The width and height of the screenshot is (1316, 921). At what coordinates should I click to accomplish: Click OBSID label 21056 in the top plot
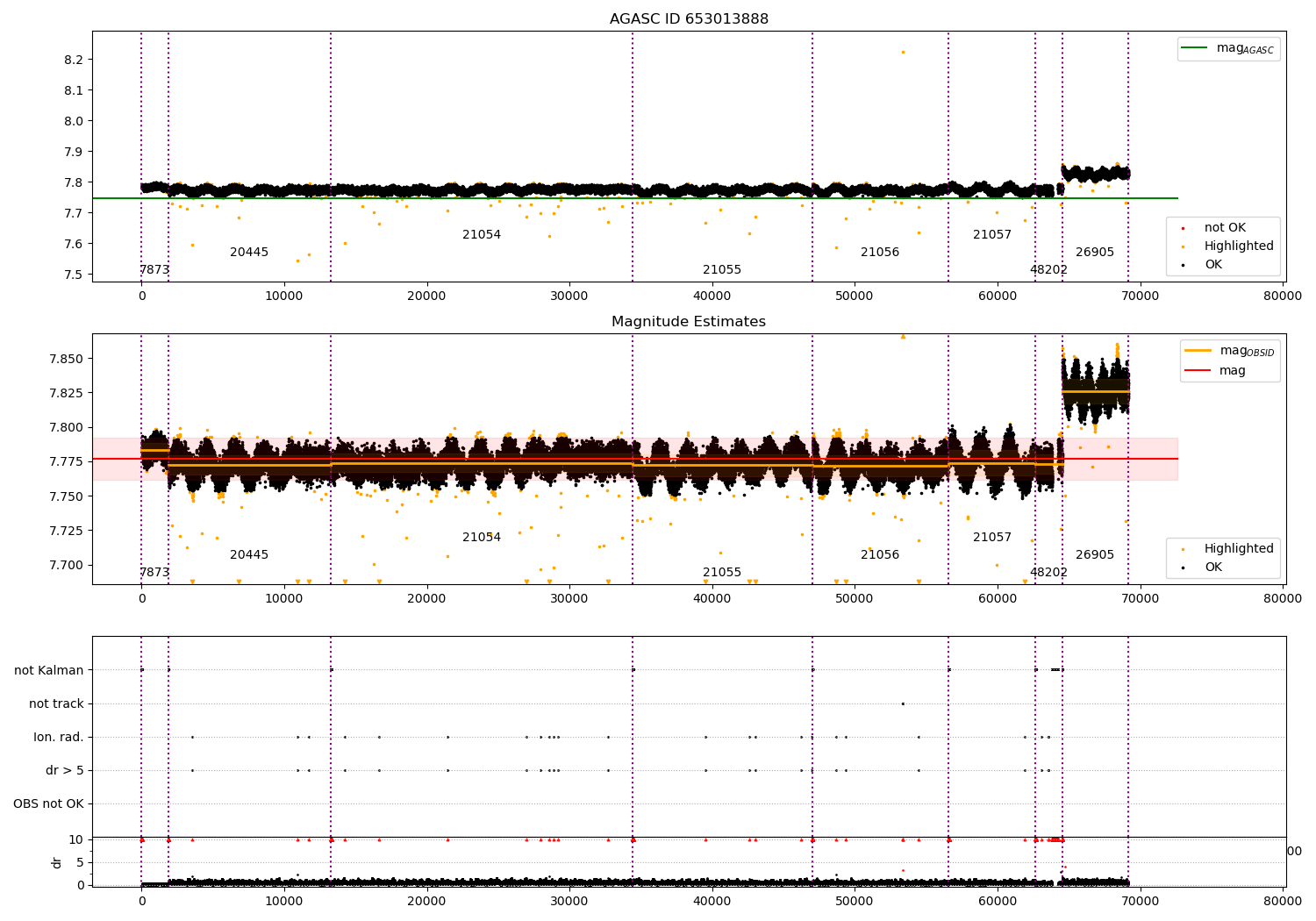point(880,253)
